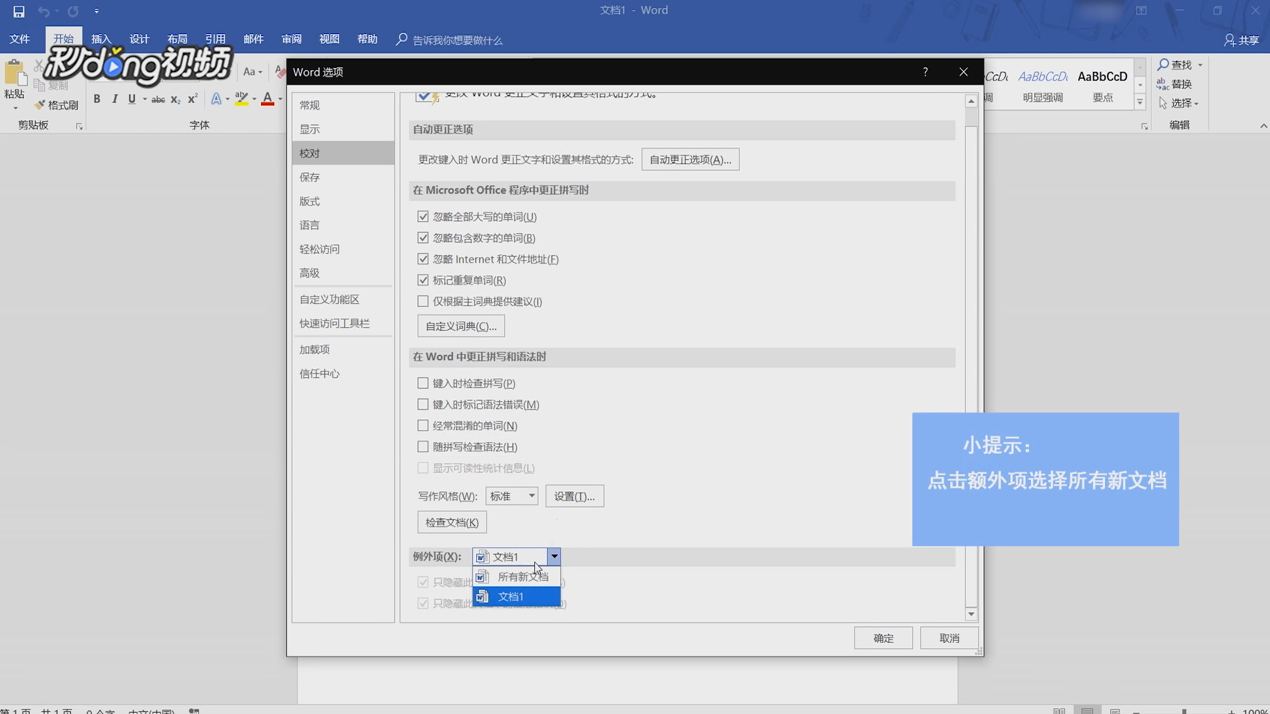Screen dimensions: 1270x714
Task: Enable 随拼写检查语法 checkbox
Action: [423, 447]
